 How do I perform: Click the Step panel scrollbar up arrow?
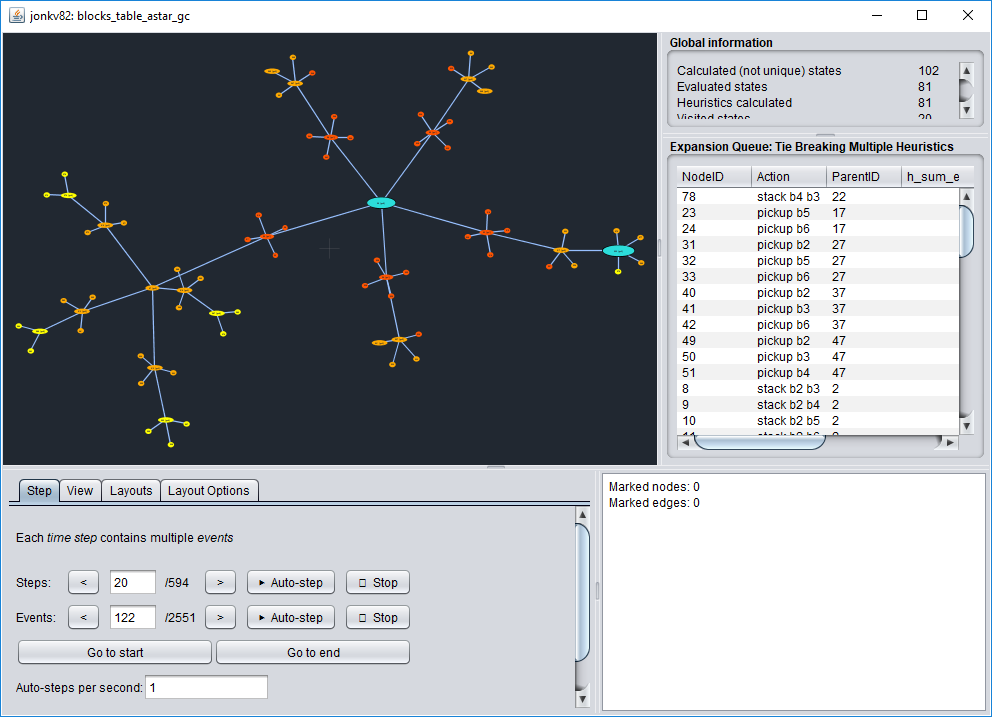583,514
